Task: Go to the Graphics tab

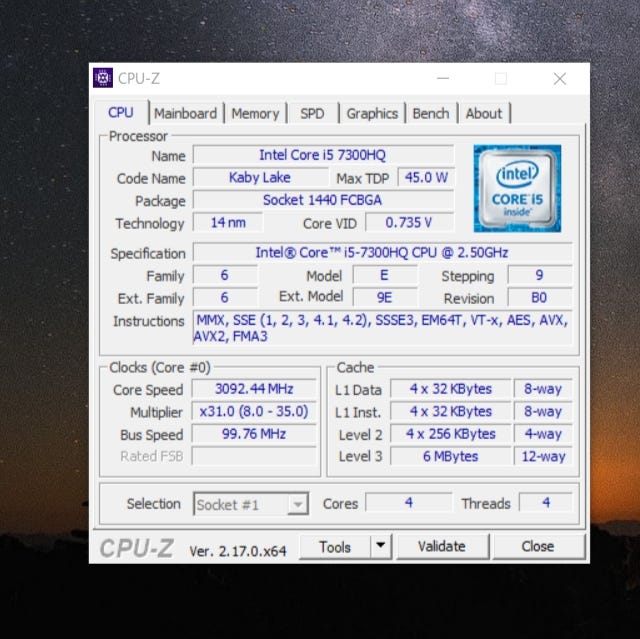Action: 372,114
